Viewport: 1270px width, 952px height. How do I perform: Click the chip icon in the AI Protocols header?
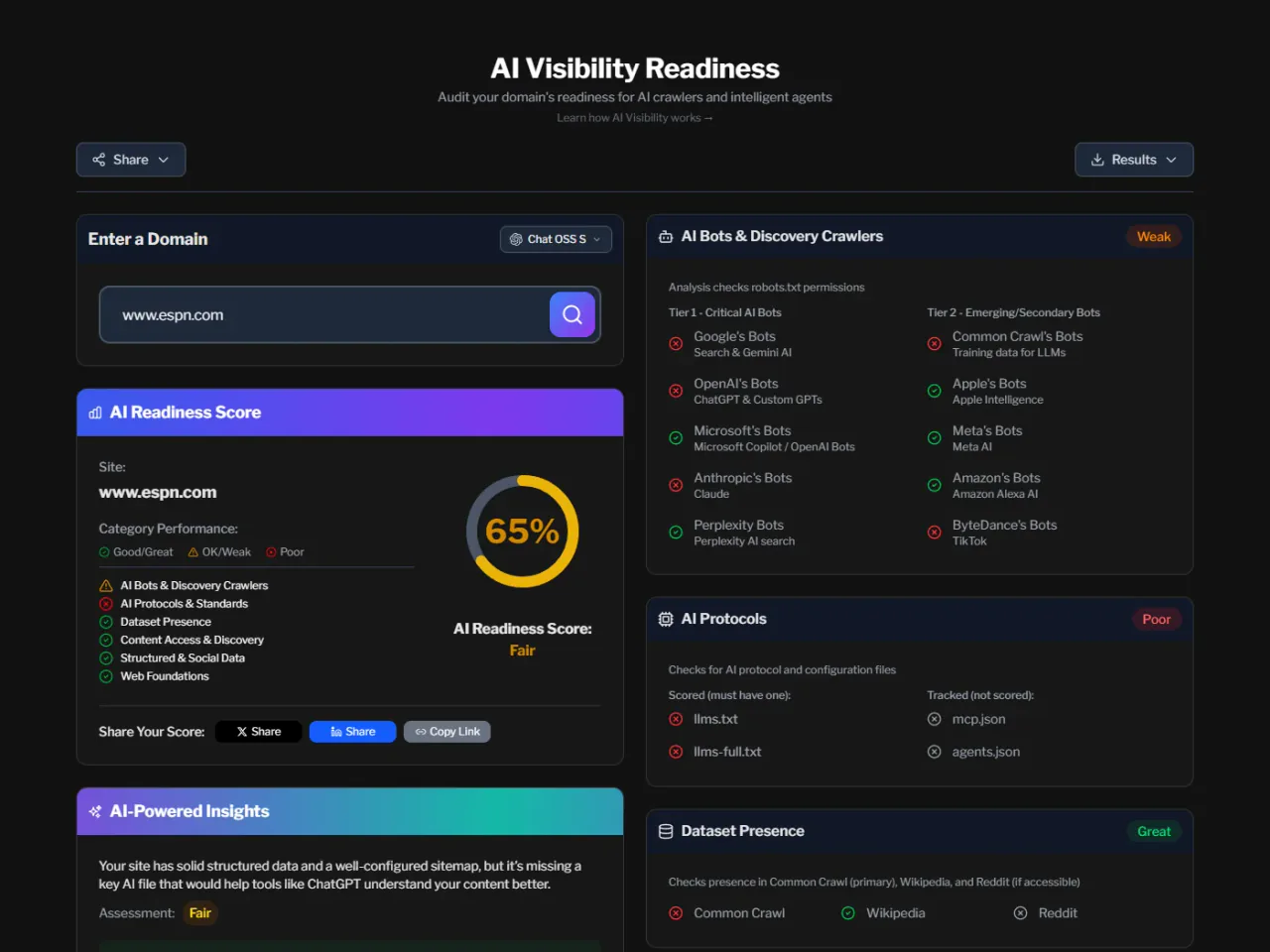click(665, 619)
